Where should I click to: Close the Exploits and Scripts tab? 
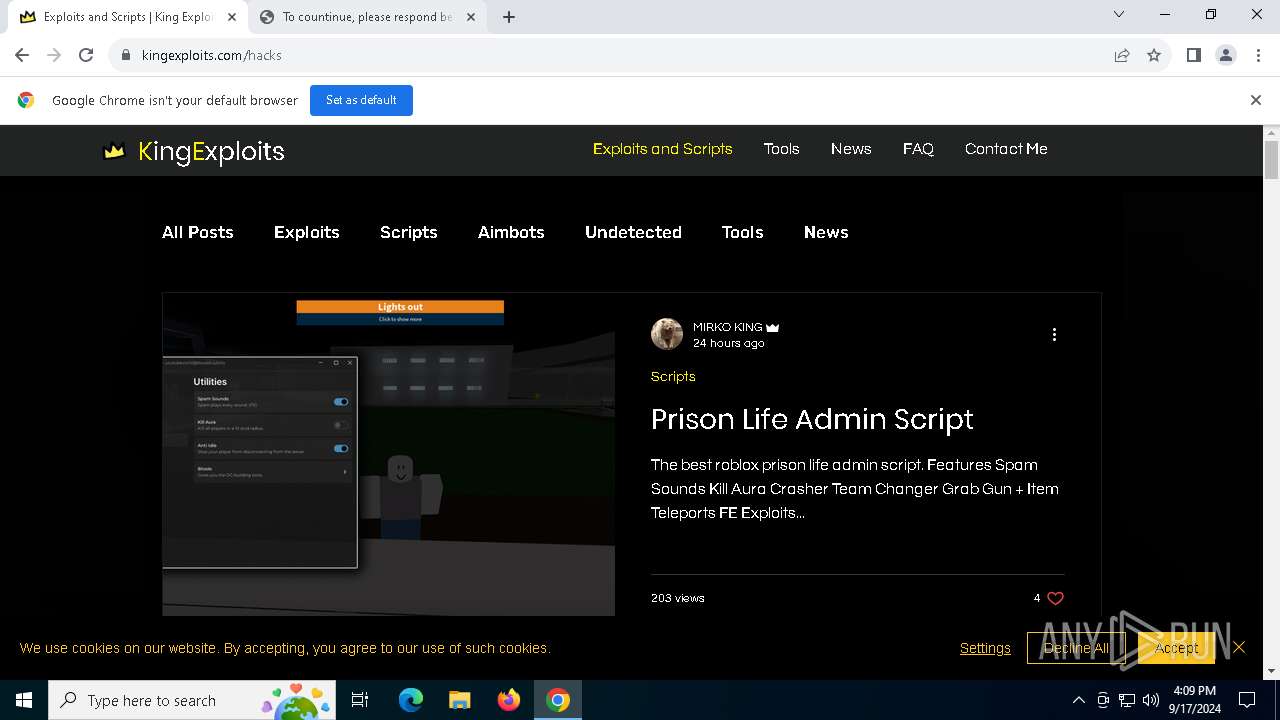pos(232,17)
